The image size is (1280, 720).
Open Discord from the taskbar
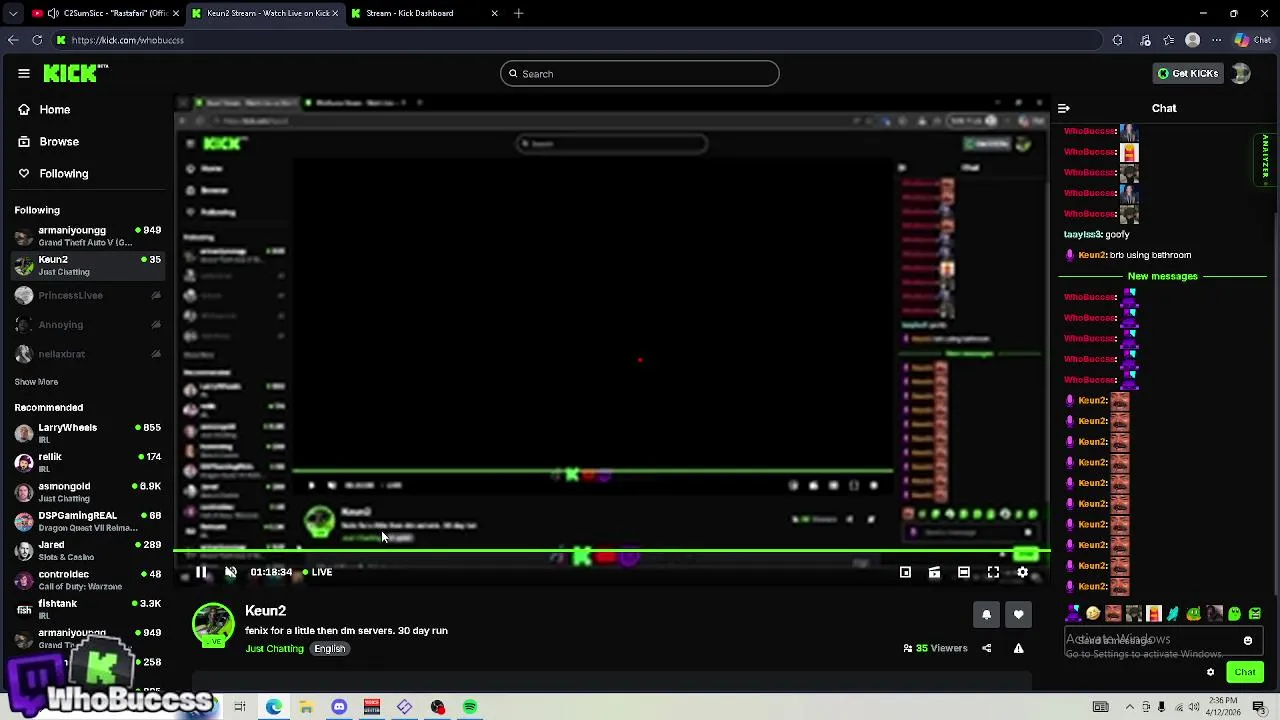coord(339,707)
